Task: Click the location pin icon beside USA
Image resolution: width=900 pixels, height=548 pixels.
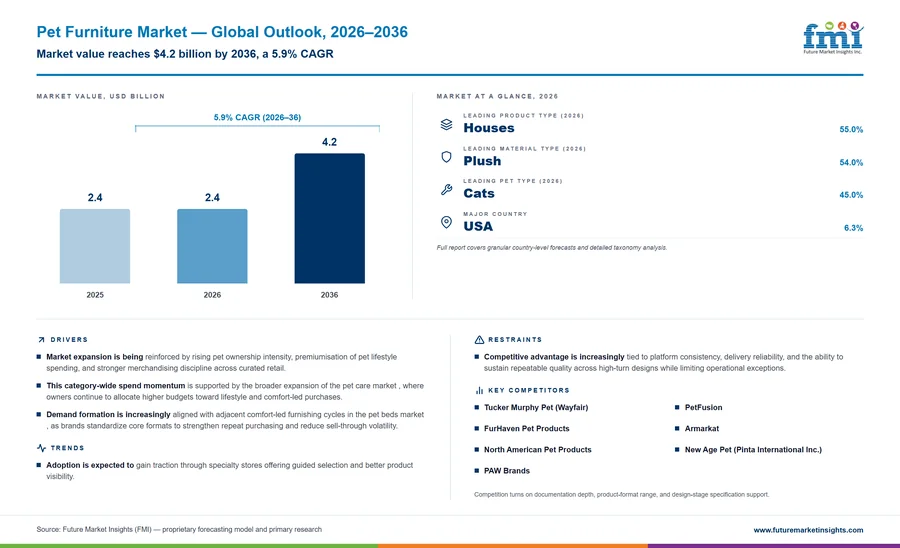Action: (447, 223)
